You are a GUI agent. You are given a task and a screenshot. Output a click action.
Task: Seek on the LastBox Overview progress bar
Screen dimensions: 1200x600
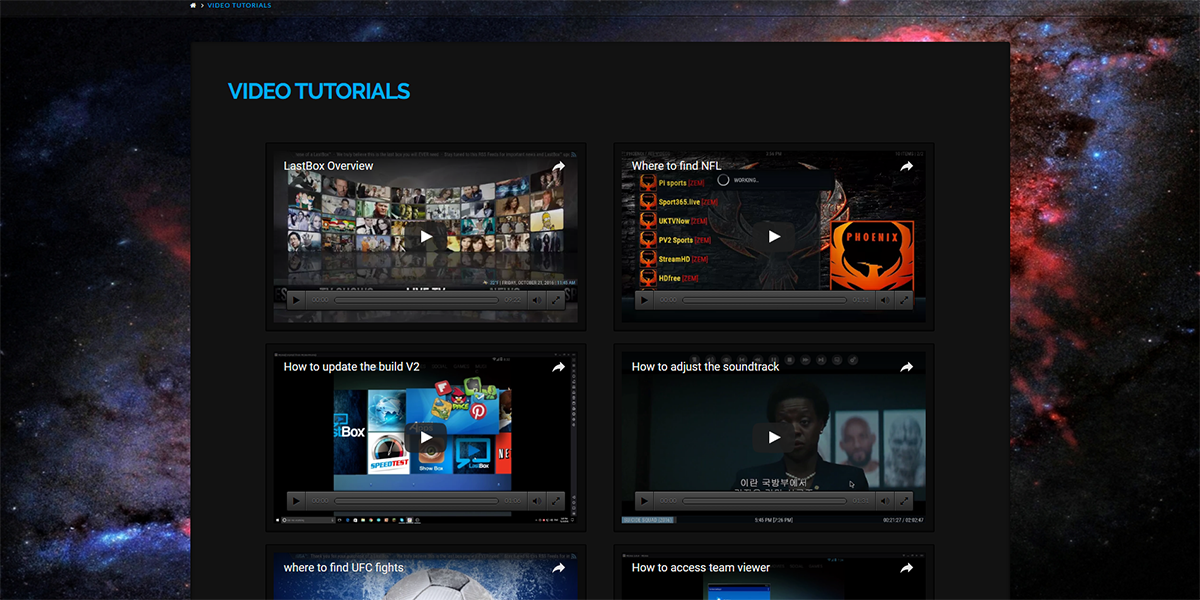(416, 299)
